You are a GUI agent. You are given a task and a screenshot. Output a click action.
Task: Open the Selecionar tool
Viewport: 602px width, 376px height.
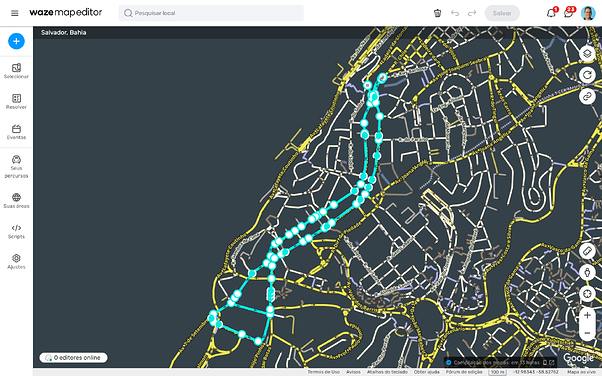click(16, 71)
